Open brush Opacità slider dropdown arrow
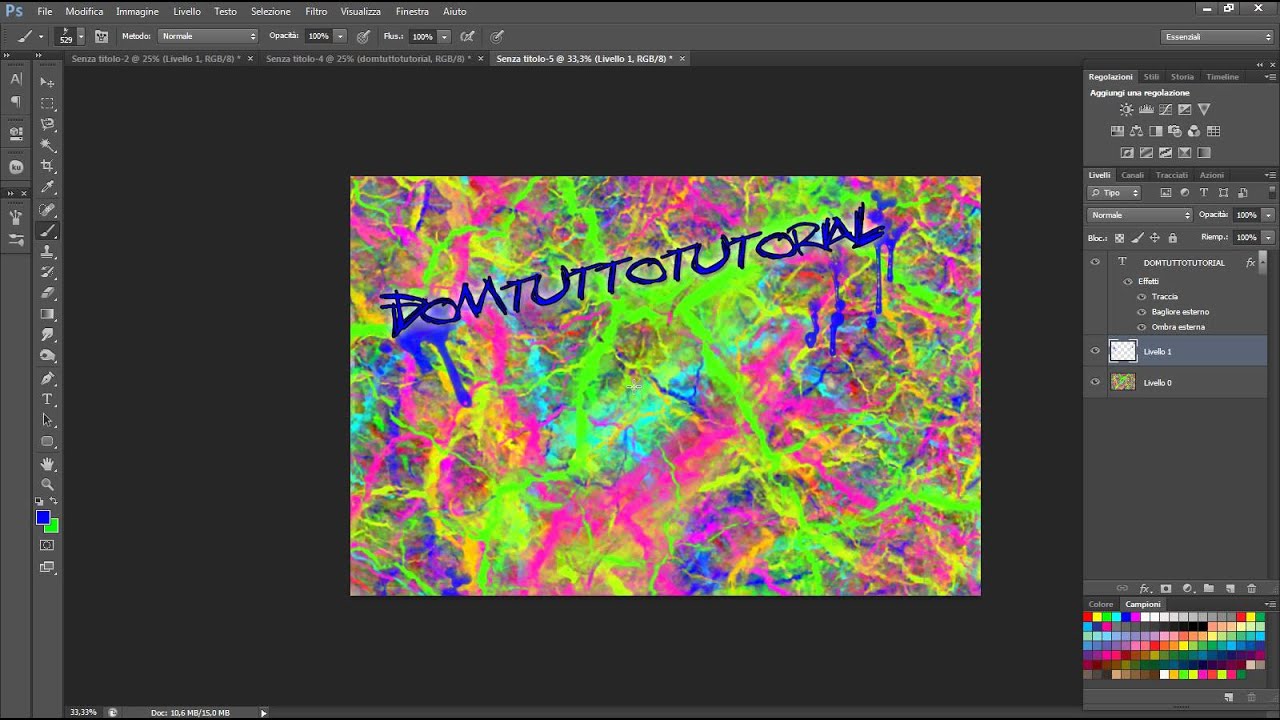 coord(340,36)
